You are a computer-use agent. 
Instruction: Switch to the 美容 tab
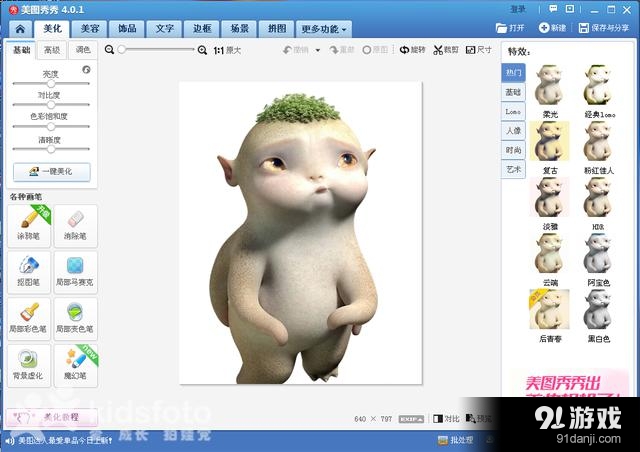click(x=90, y=29)
